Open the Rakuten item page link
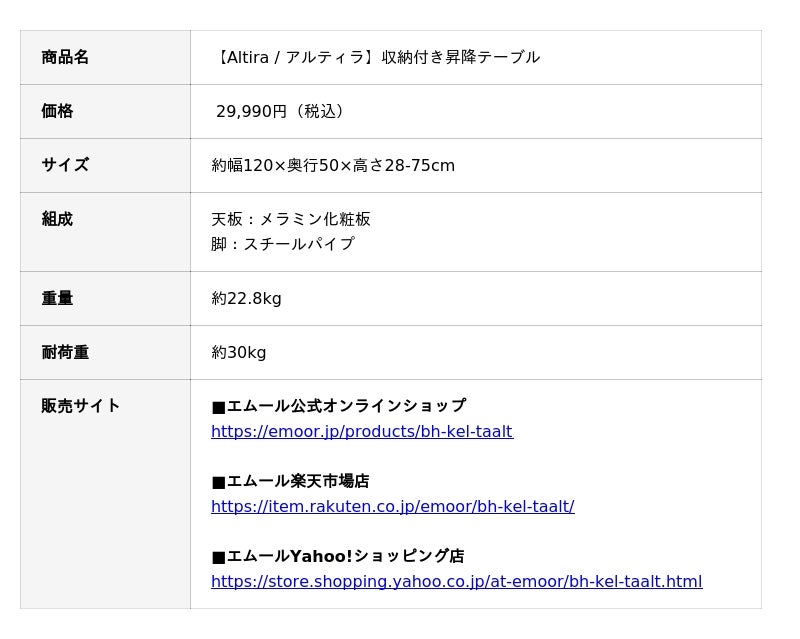This screenshot has height=639, width=800. pos(392,507)
